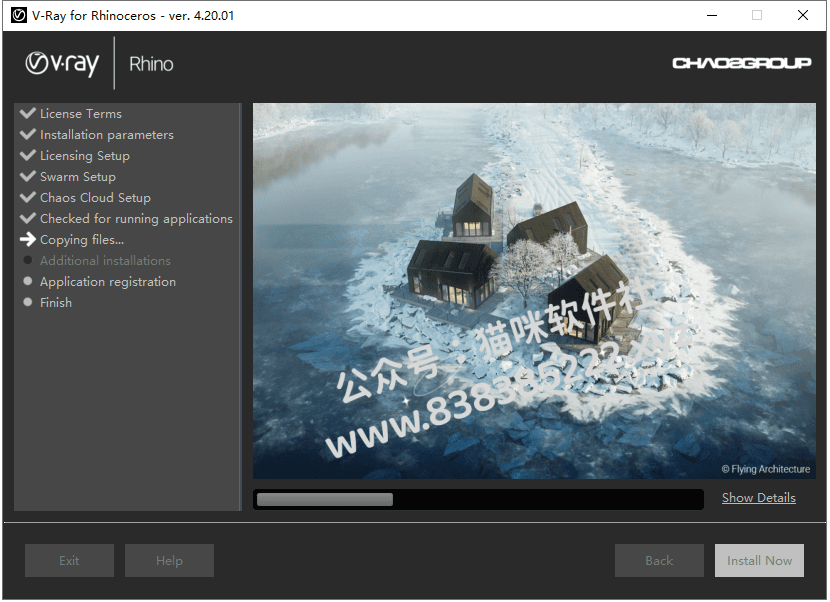Click the V-Ray logo in the header
The height and width of the screenshot is (602, 830).
click(x=62, y=64)
